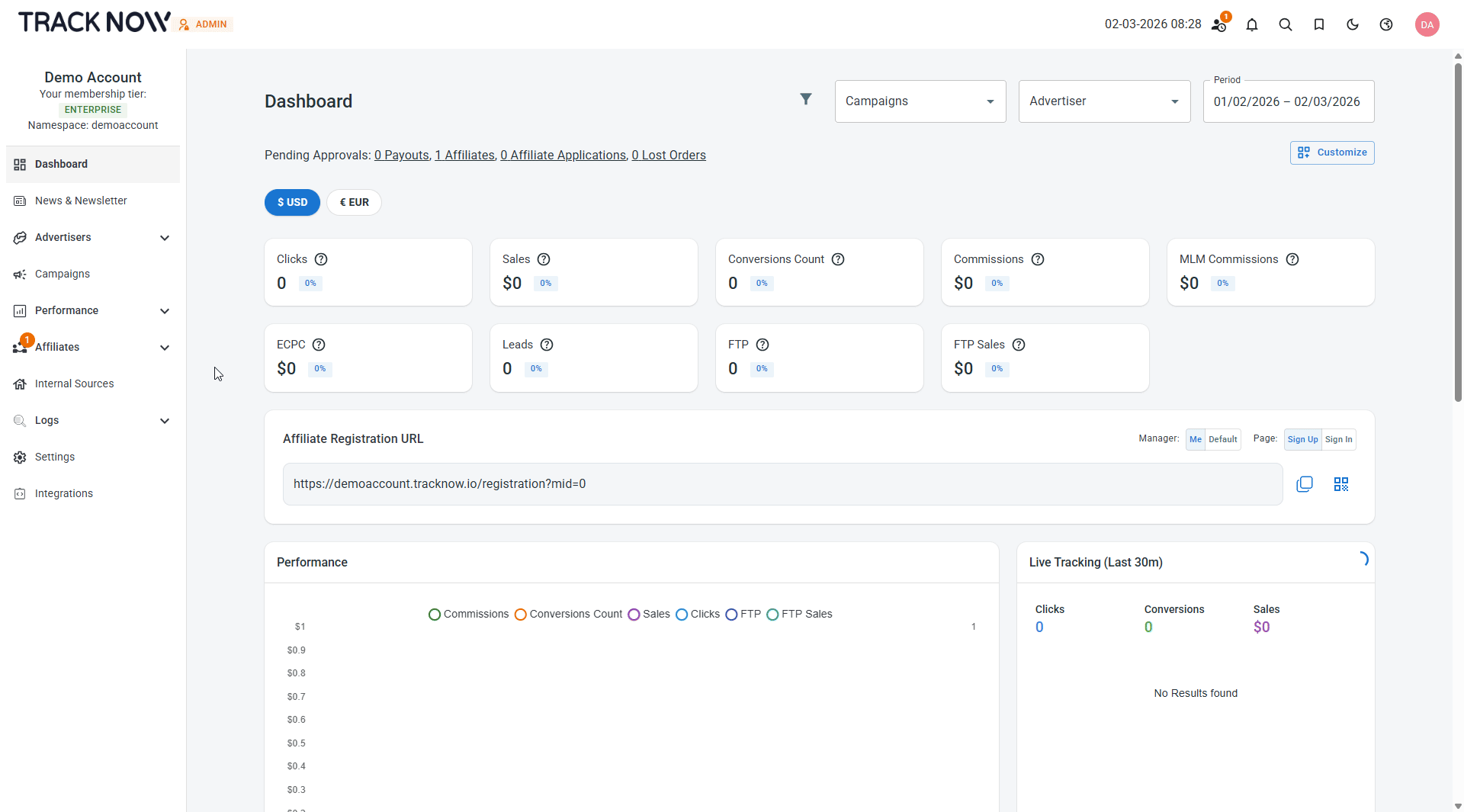Click the filter funnel icon

(805, 99)
